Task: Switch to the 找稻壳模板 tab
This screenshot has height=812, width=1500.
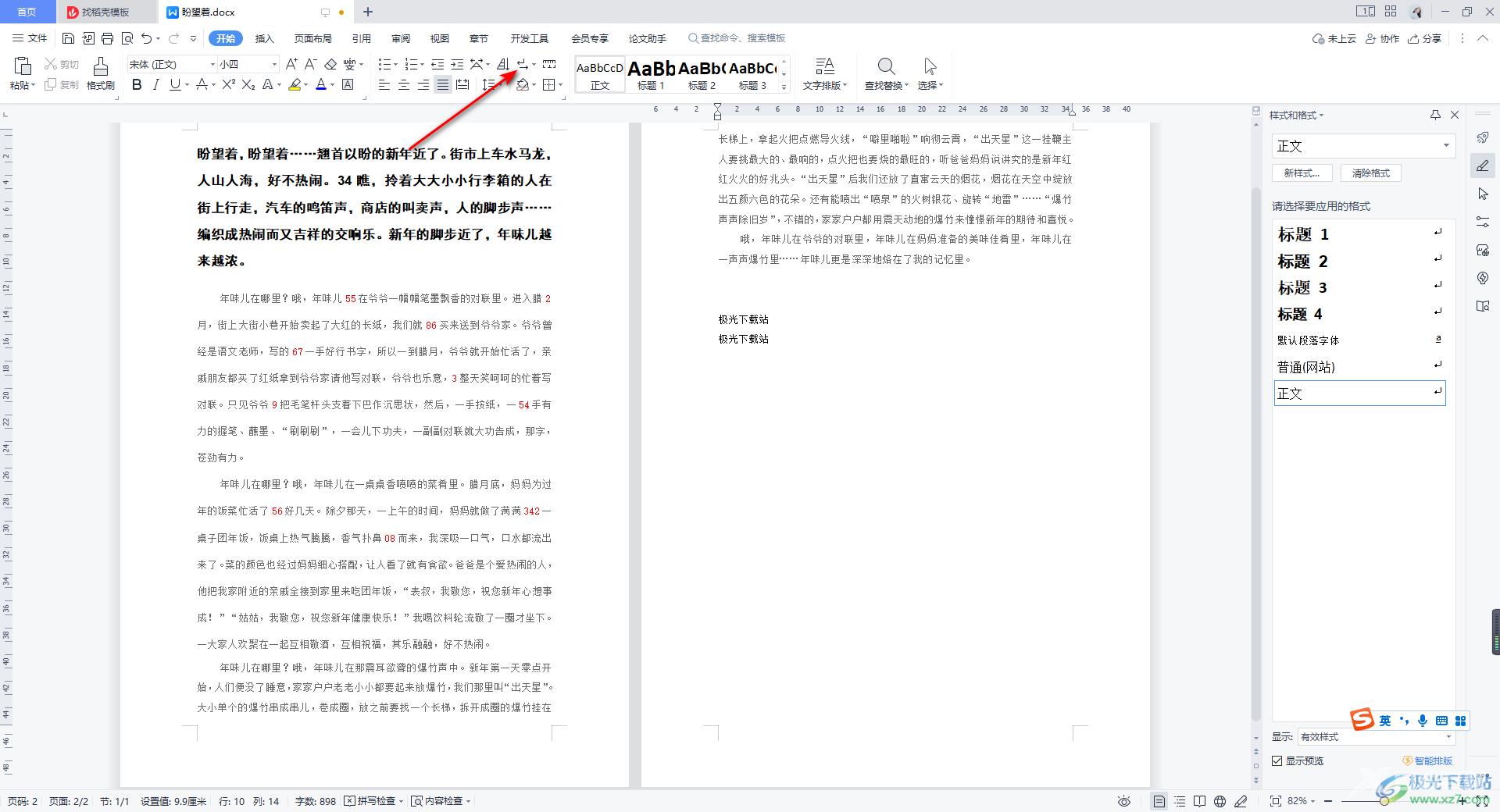Action: tap(105, 12)
